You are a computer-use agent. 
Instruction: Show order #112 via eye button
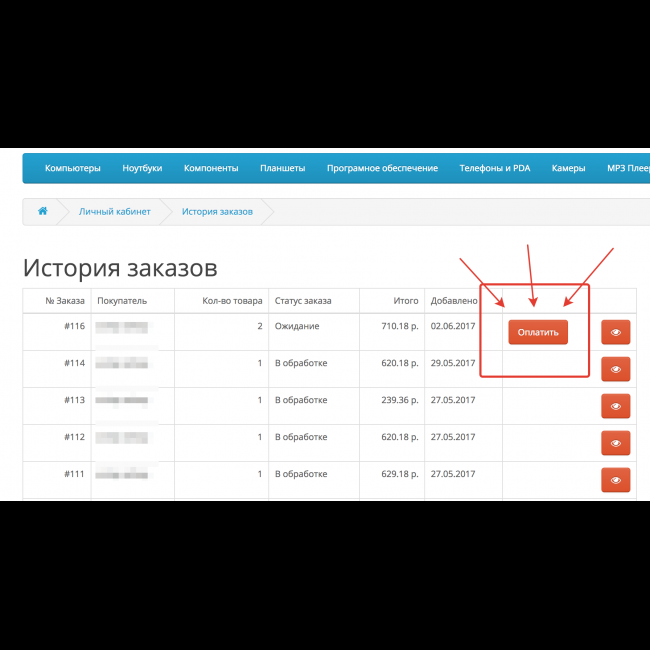615,443
